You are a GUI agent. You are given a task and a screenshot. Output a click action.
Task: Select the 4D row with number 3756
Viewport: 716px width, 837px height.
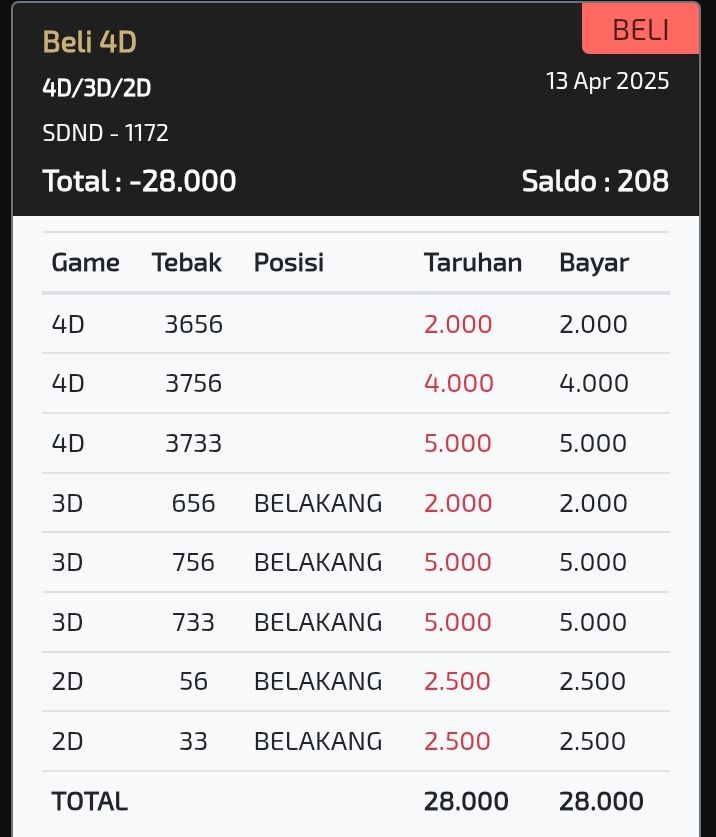[356, 383]
